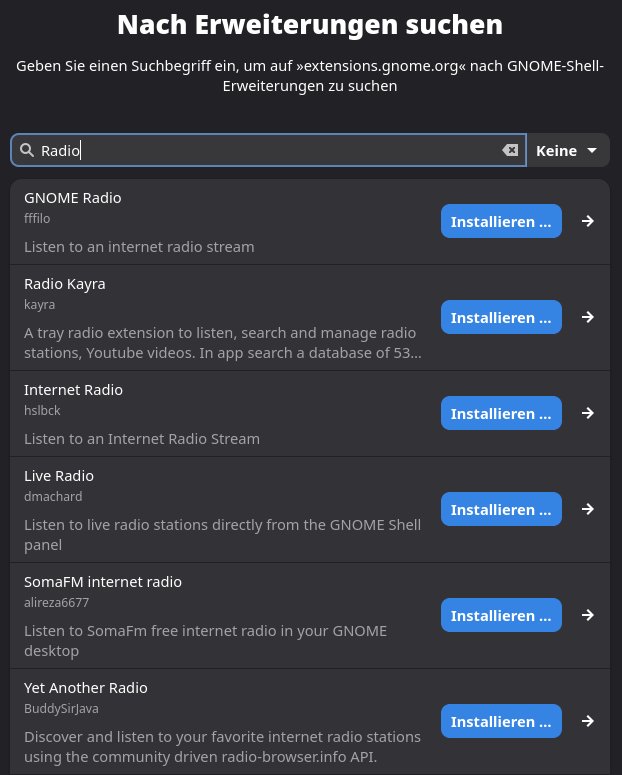This screenshot has height=775, width=622.
Task: Install the GNOME Radio extension
Action: point(501,221)
